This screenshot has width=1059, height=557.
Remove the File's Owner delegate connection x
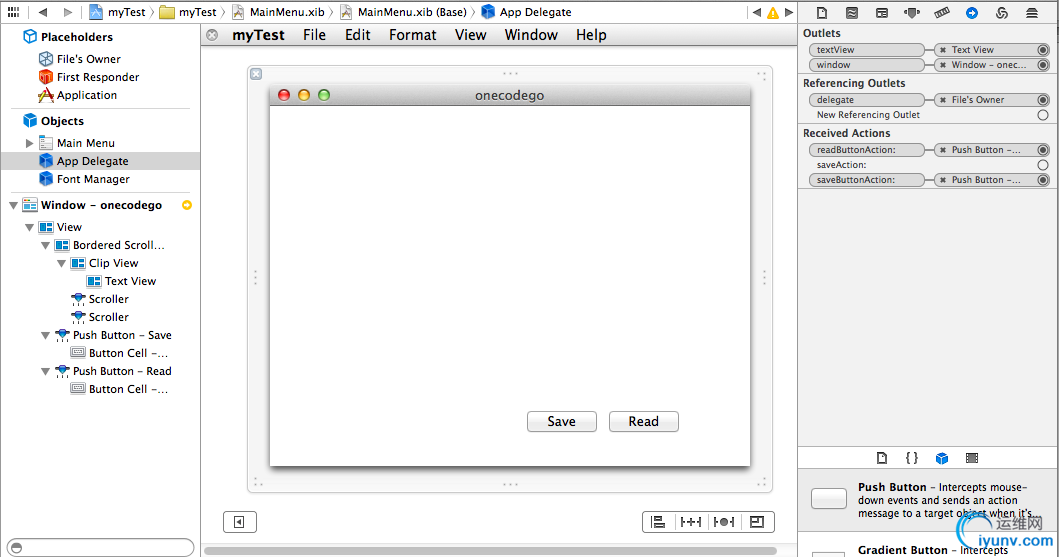coord(943,100)
